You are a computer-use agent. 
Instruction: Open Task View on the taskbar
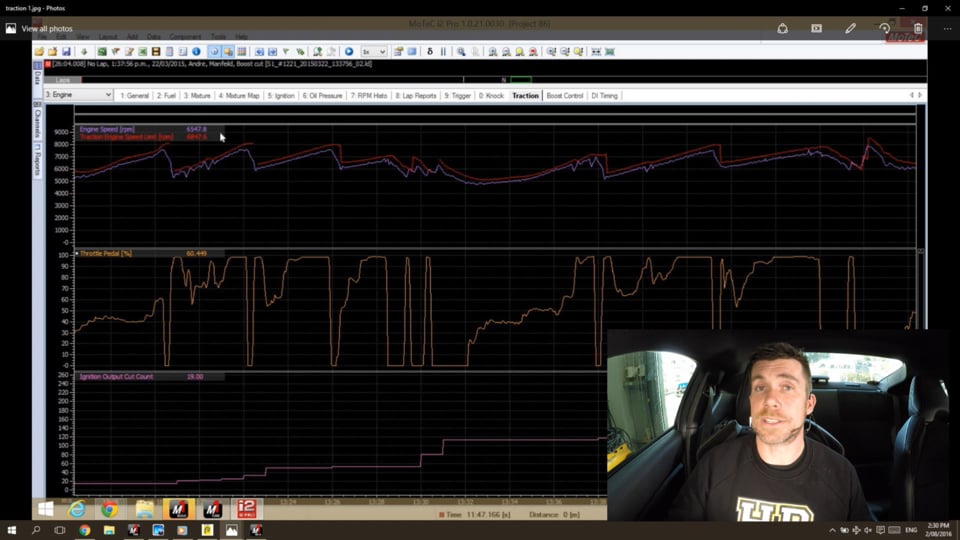coord(59,530)
